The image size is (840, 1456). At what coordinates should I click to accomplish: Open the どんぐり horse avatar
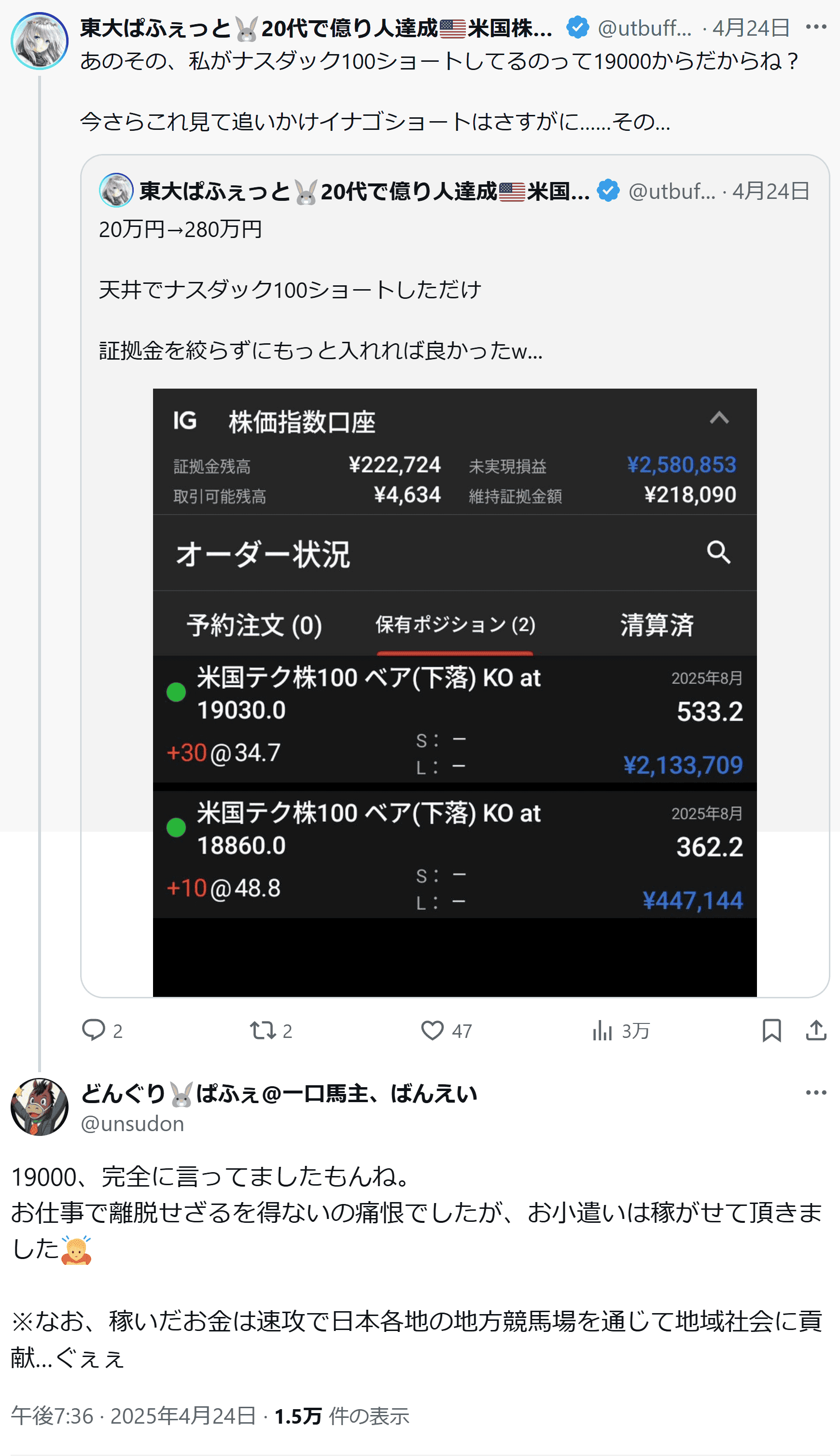coord(39,1106)
